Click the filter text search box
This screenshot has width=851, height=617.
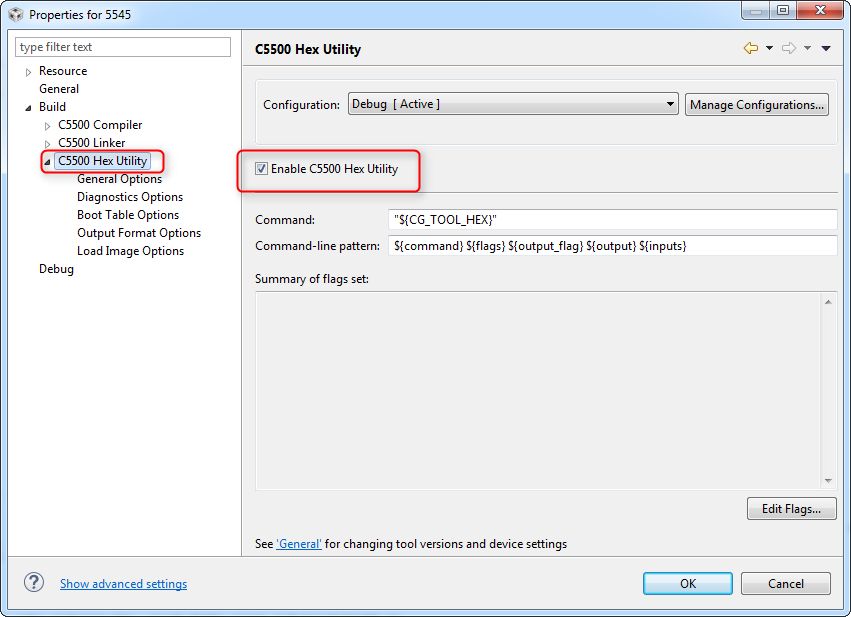[124, 47]
